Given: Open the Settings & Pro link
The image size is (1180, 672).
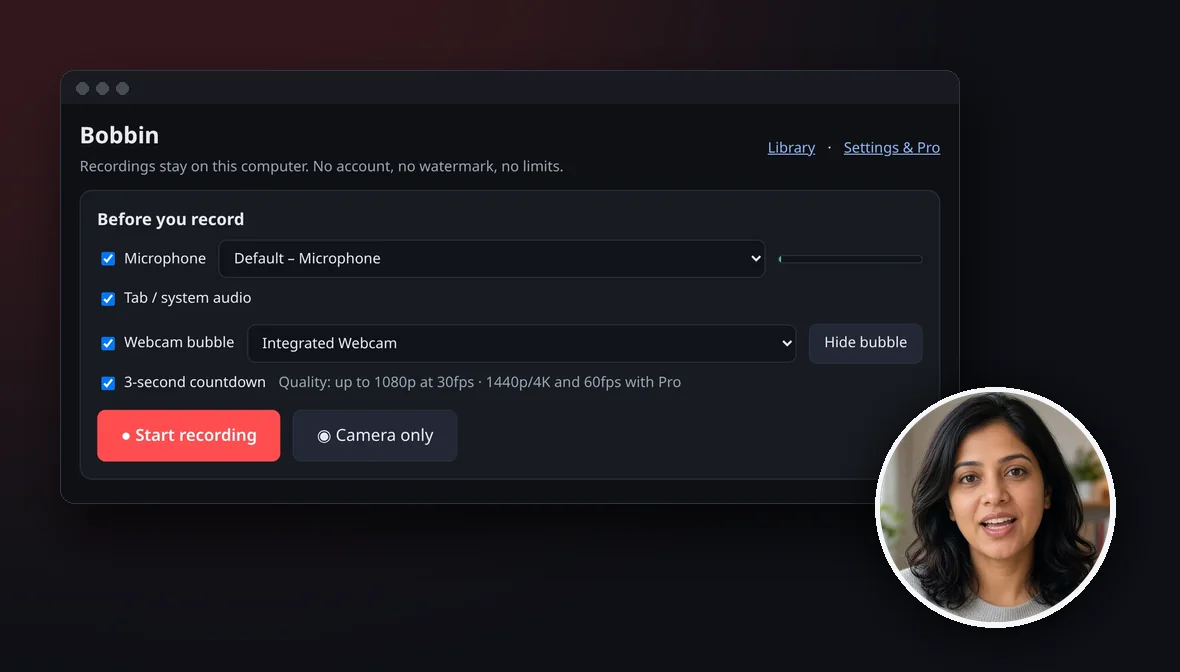Looking at the screenshot, I should click(x=892, y=147).
